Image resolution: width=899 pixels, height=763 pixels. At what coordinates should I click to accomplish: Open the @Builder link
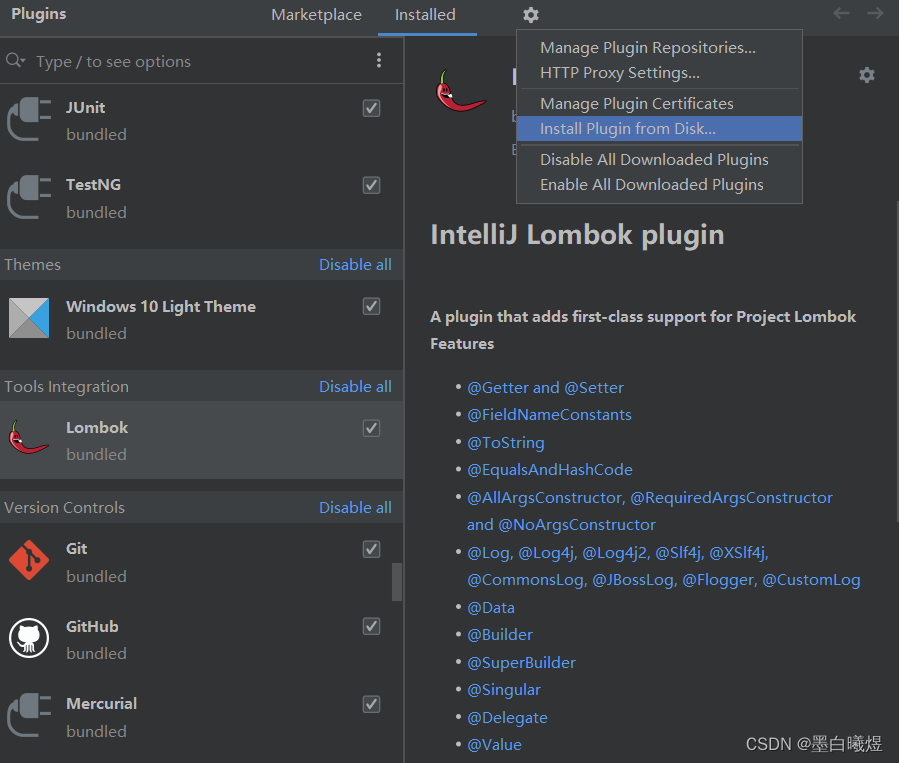click(x=500, y=635)
